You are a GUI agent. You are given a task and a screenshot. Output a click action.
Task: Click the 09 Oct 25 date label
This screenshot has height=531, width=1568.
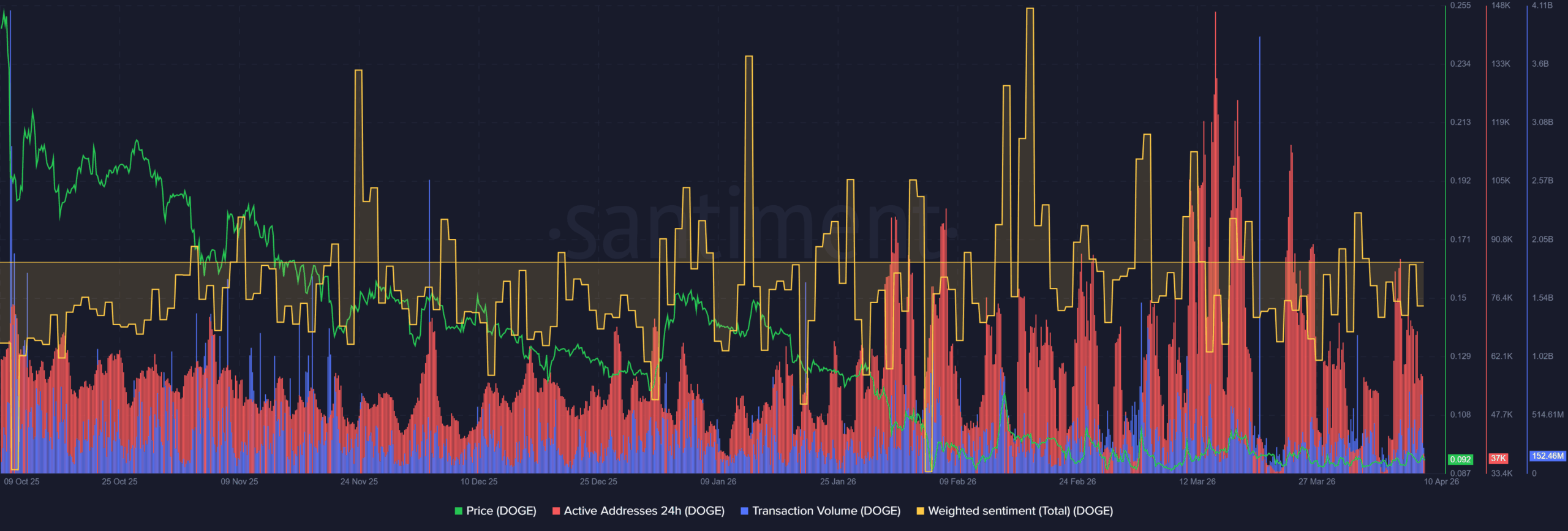[x=21, y=481]
